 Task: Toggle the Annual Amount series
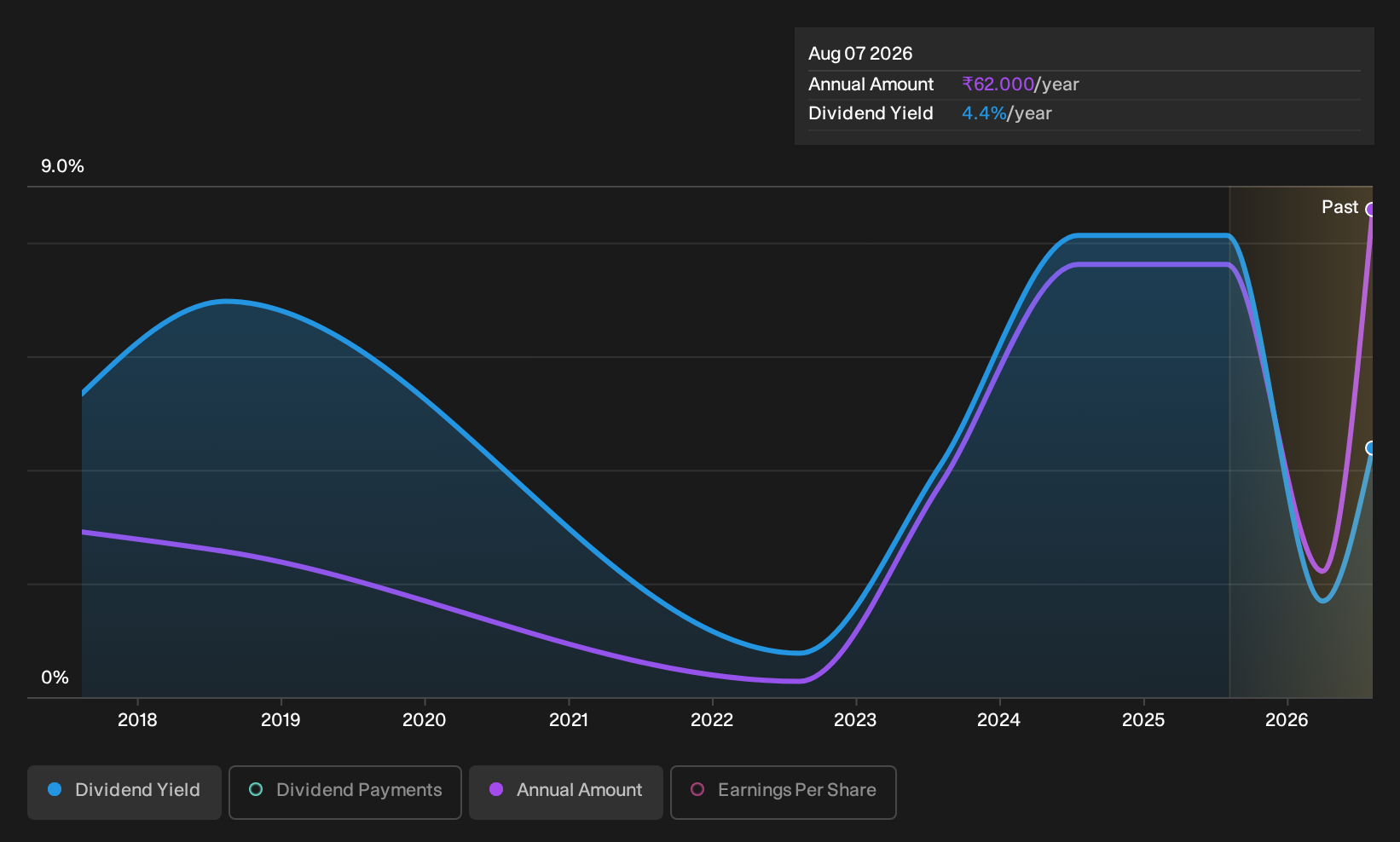tap(566, 792)
